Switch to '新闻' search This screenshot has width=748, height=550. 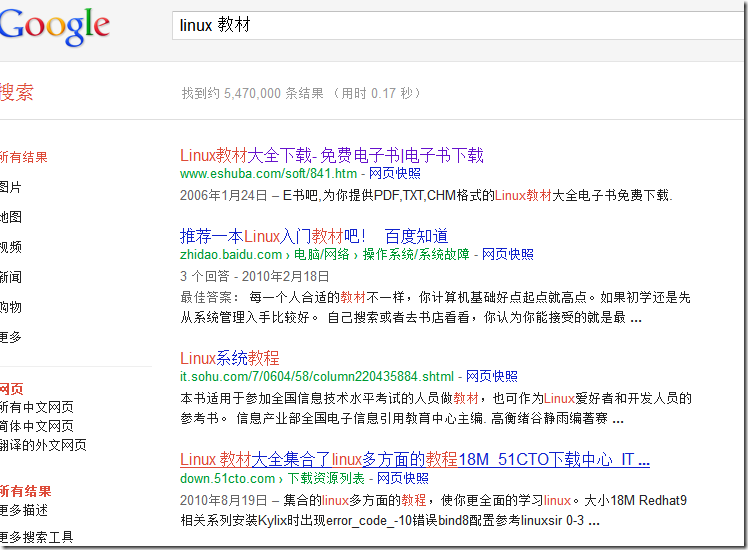[11, 277]
